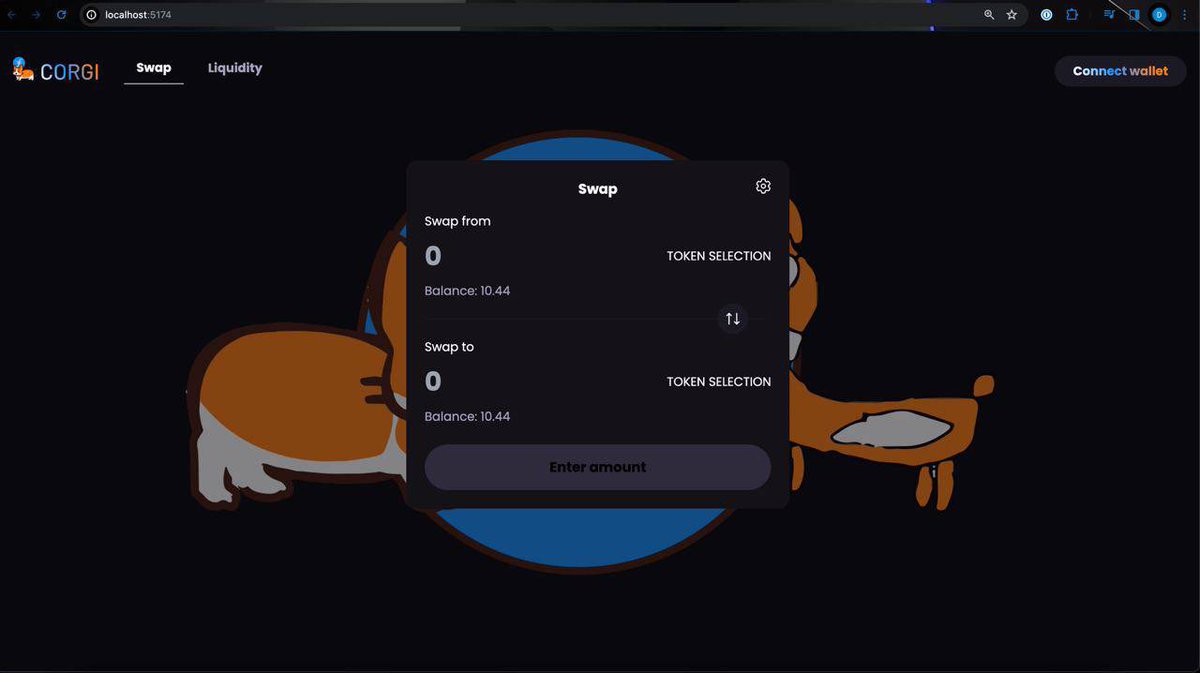1200x673 pixels.
Task: Select the Swap tab
Action: click(153, 67)
